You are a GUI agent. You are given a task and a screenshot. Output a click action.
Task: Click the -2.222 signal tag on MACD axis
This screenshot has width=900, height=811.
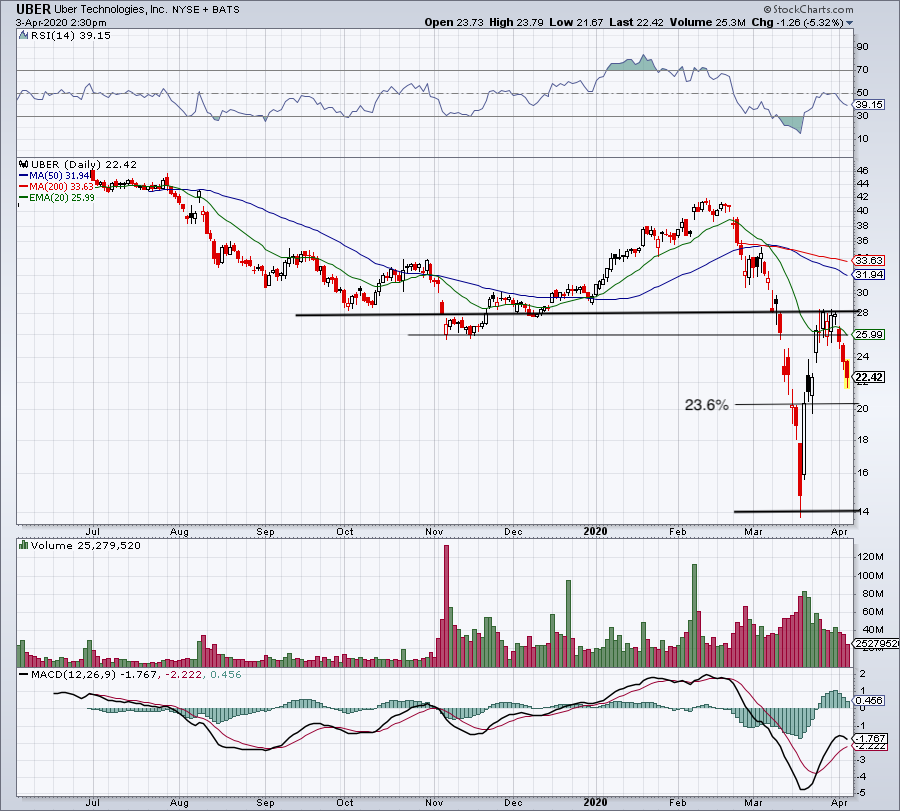click(869, 746)
